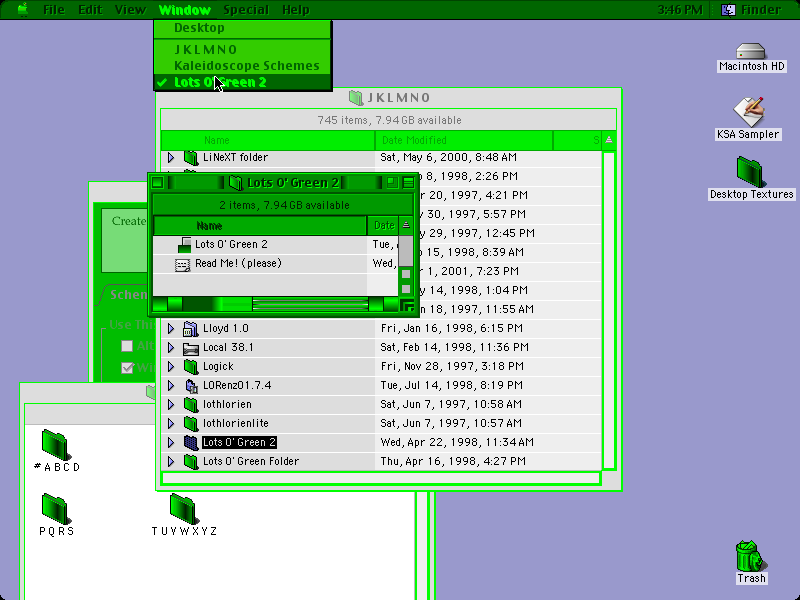Click the lothlorien folder icon
The width and height of the screenshot is (800, 600).
(x=191, y=405)
